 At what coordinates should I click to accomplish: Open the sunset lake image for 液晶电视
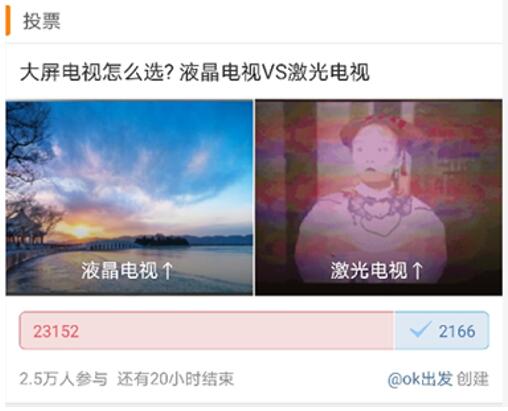point(129,197)
